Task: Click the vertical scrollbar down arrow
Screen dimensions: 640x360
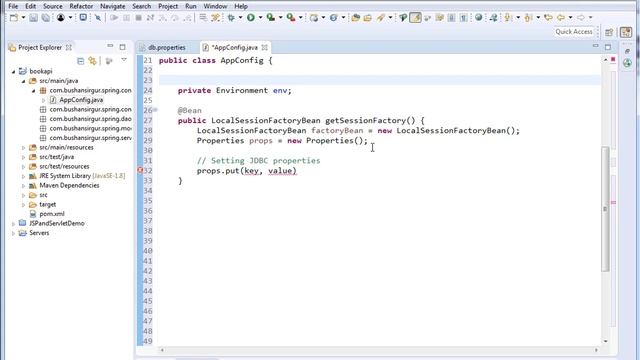Action: (x=605, y=341)
